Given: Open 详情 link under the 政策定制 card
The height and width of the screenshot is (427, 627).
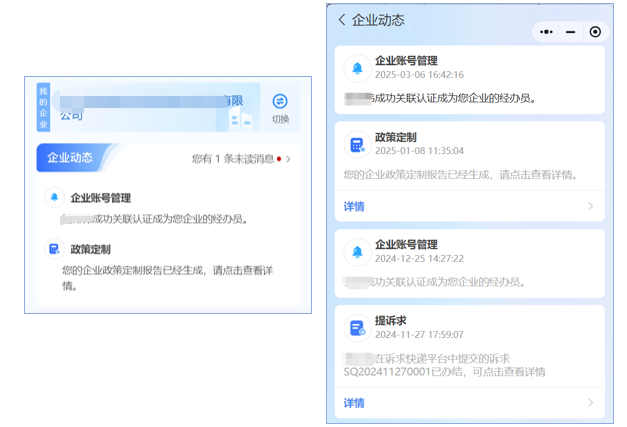Looking at the screenshot, I should coord(354,207).
